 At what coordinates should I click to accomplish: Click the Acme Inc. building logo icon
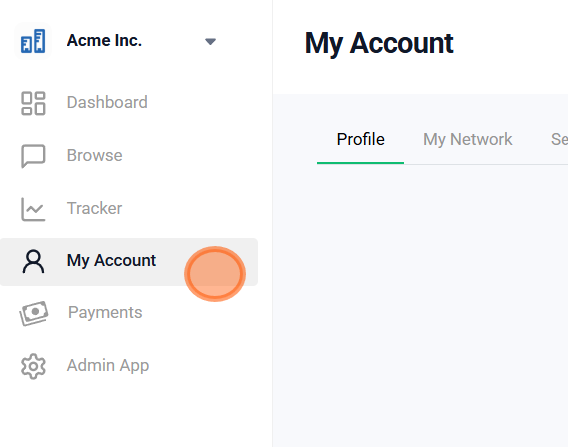click(33, 41)
